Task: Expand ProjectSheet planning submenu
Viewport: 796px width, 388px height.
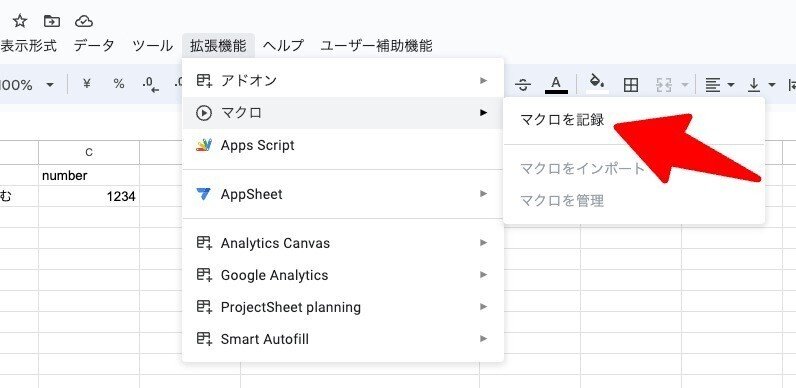Action: click(x=343, y=307)
